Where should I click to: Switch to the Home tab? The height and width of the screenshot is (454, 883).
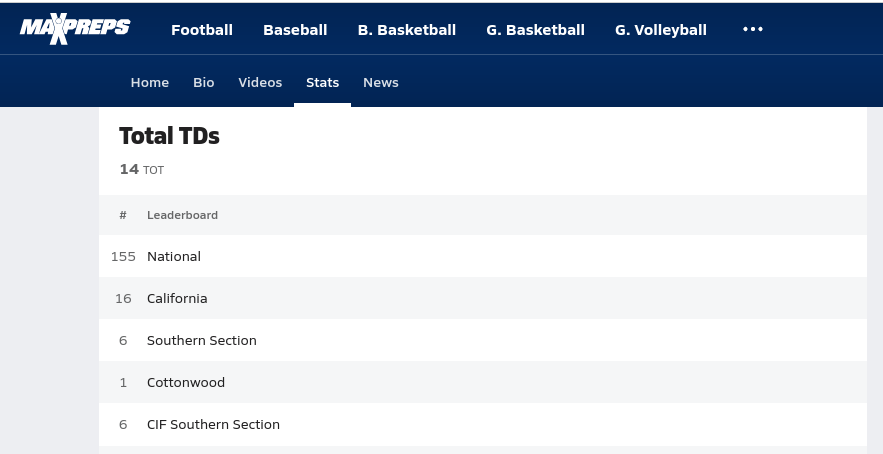click(150, 83)
